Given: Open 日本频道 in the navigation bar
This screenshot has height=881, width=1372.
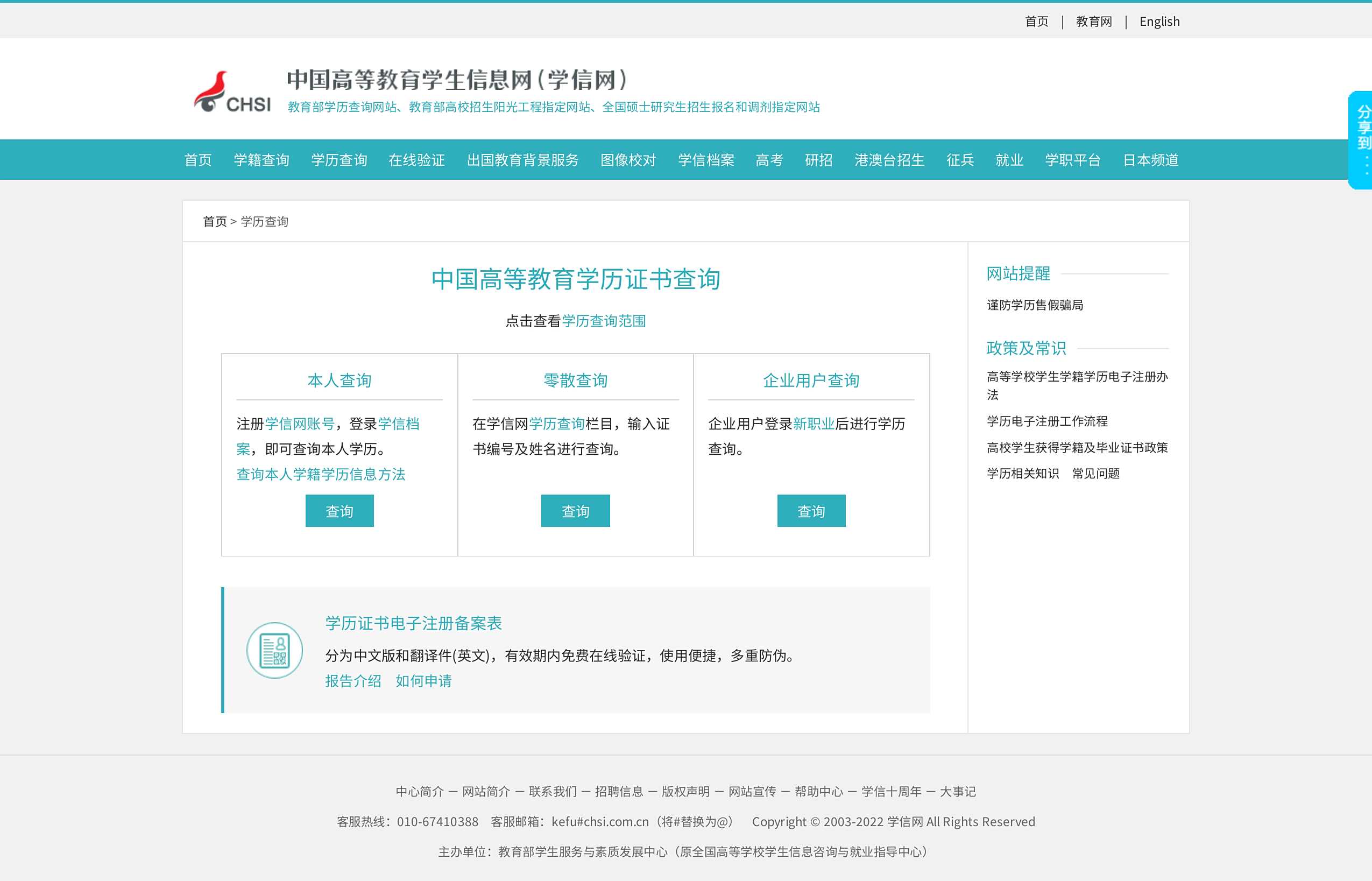Looking at the screenshot, I should (1150, 160).
